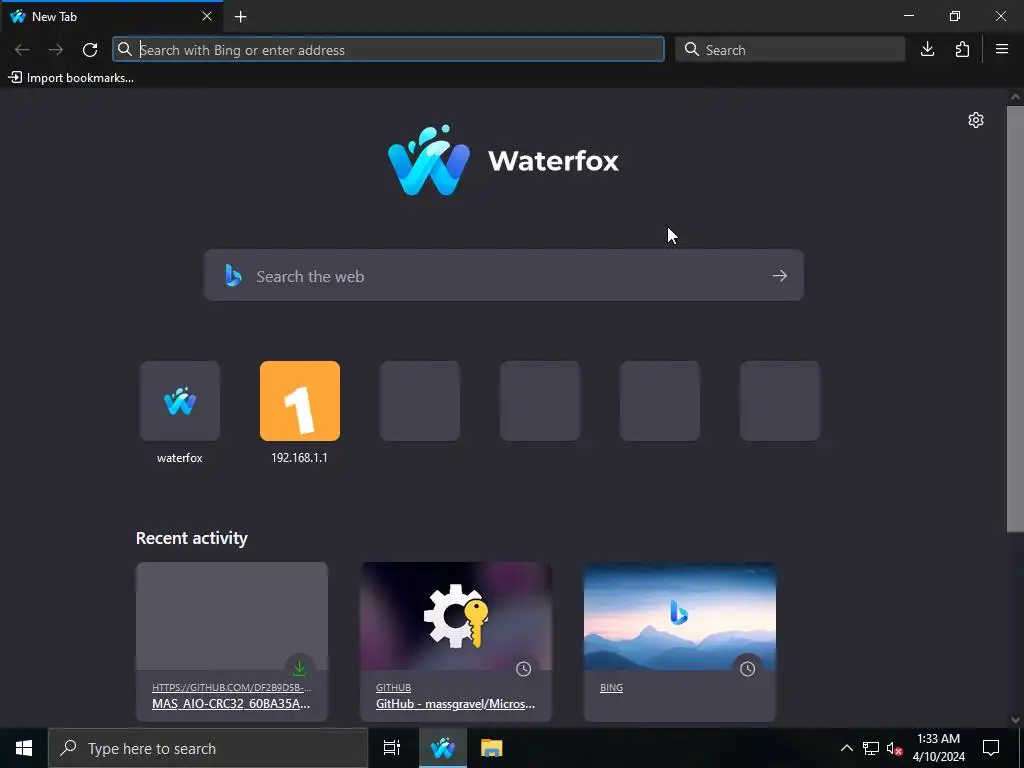The image size is (1024, 768).
Task: Click the browser back arrow
Action: 22,50
